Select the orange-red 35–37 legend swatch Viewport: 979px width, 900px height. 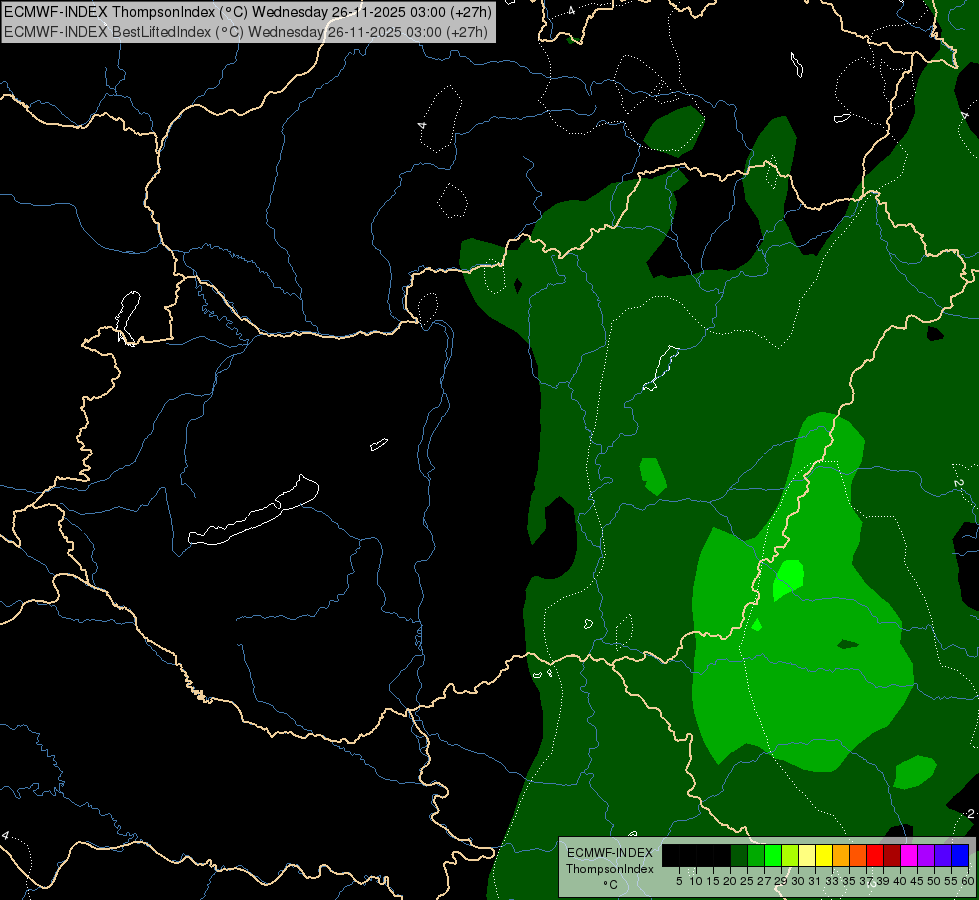click(x=858, y=856)
